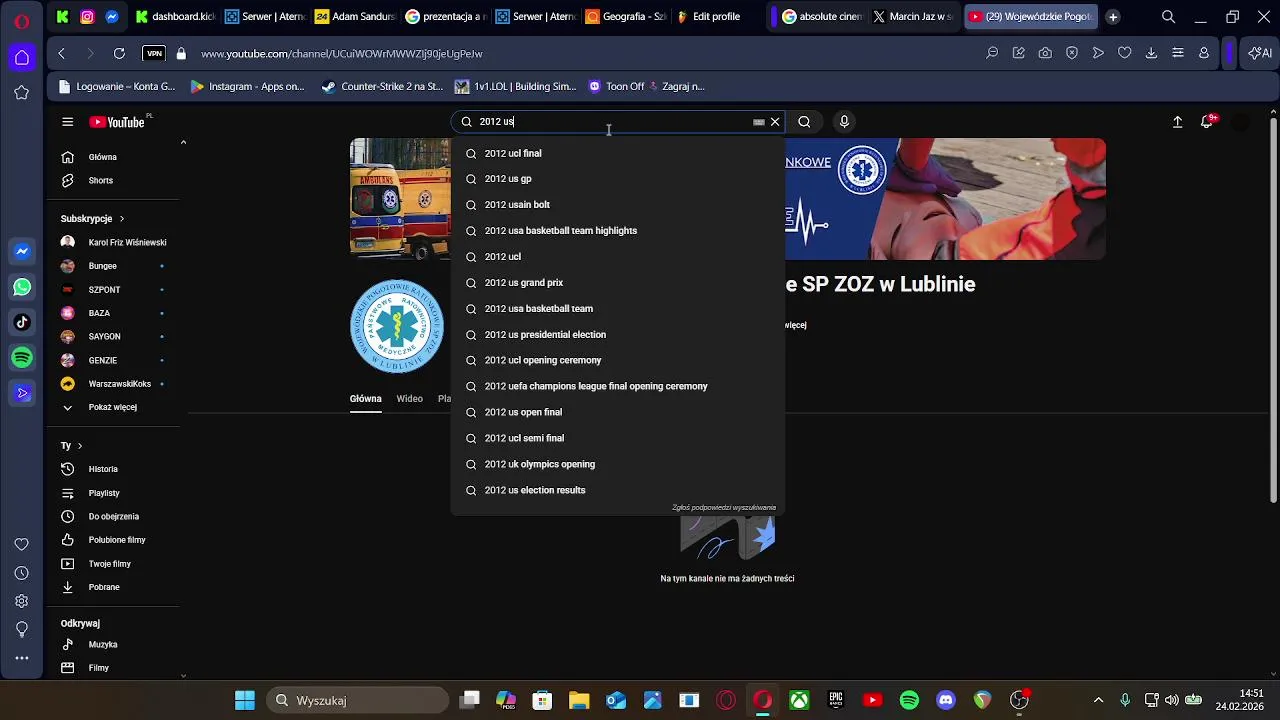This screenshot has height=720, width=1280.
Task: Open Opera profile account icon
Action: 1204,53
